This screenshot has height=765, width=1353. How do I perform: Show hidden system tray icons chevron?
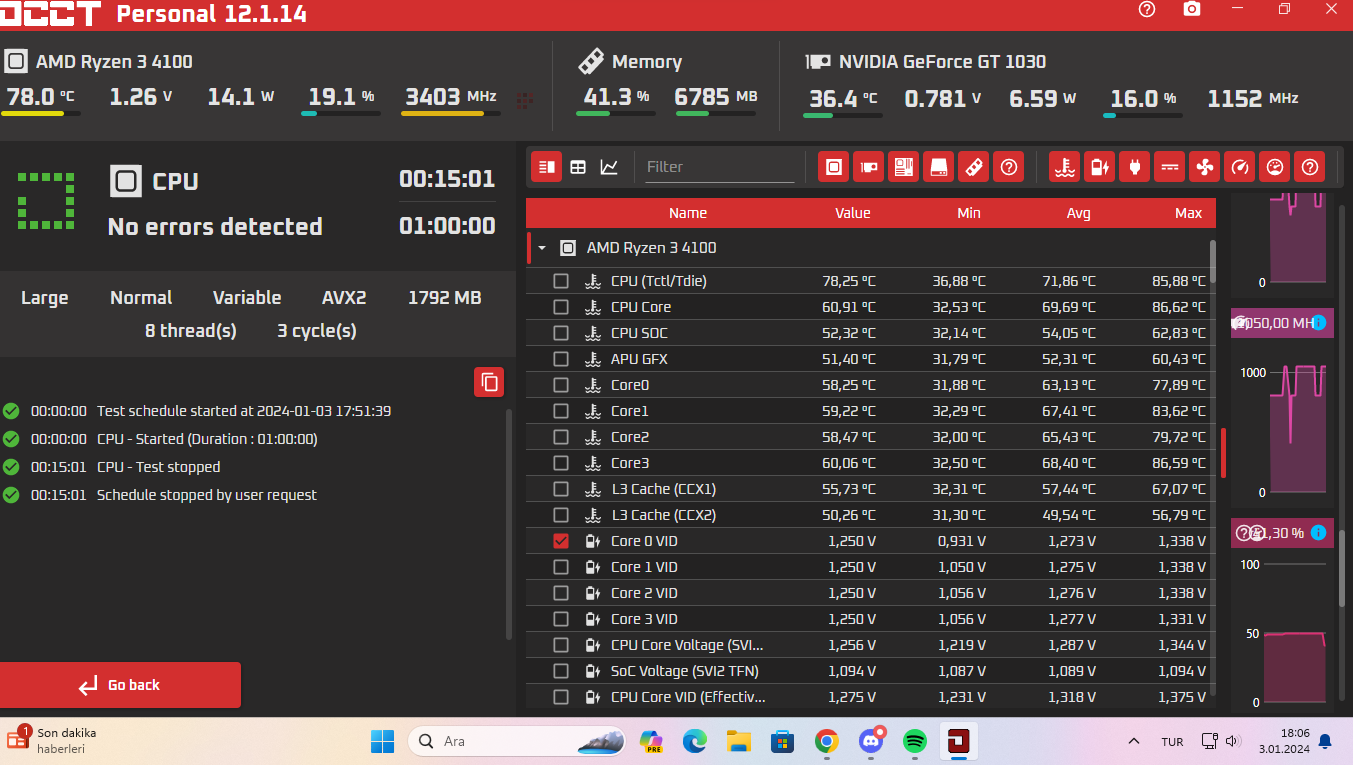pos(1134,741)
